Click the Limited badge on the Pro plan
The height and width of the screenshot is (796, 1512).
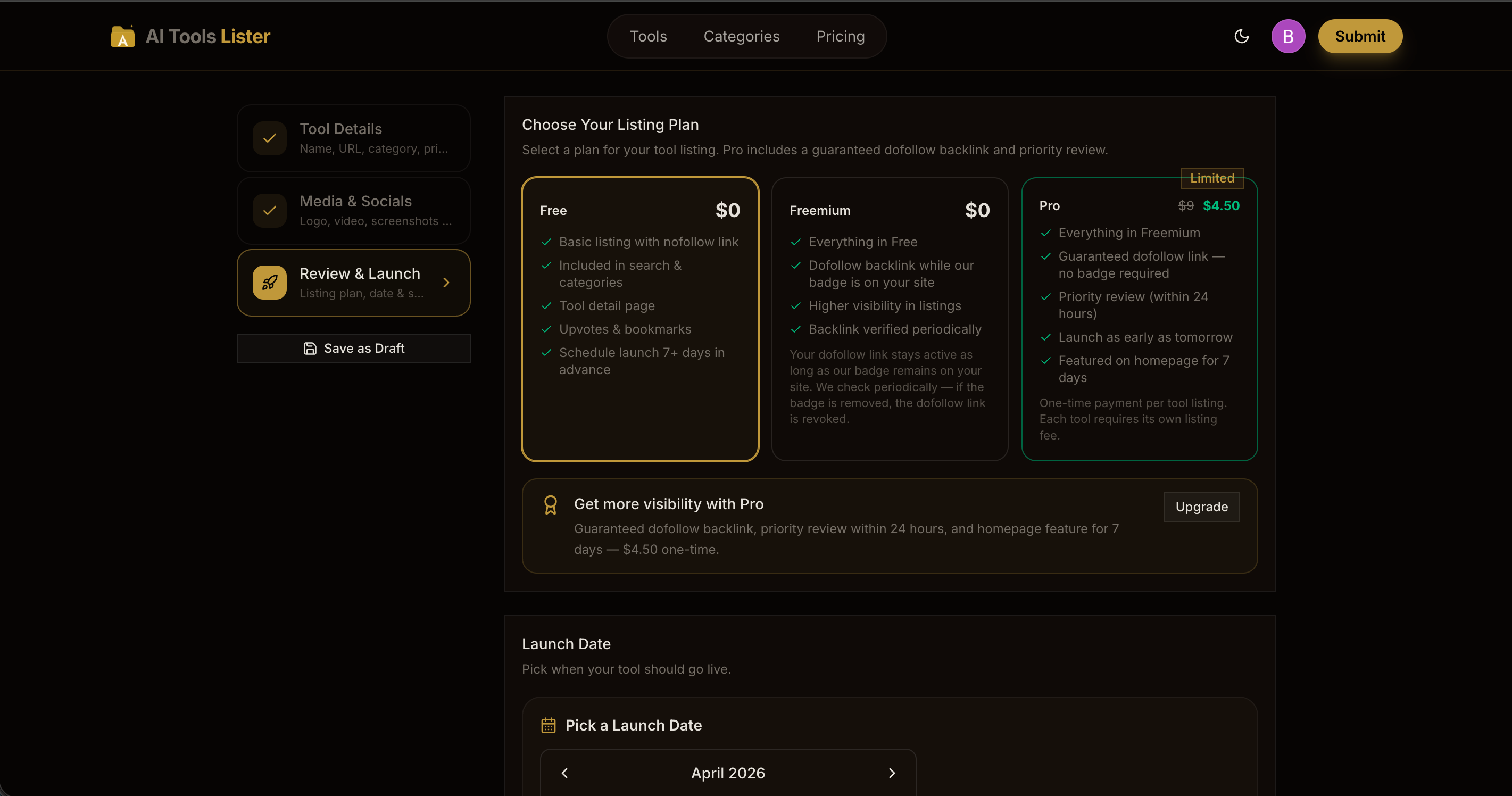pos(1212,178)
